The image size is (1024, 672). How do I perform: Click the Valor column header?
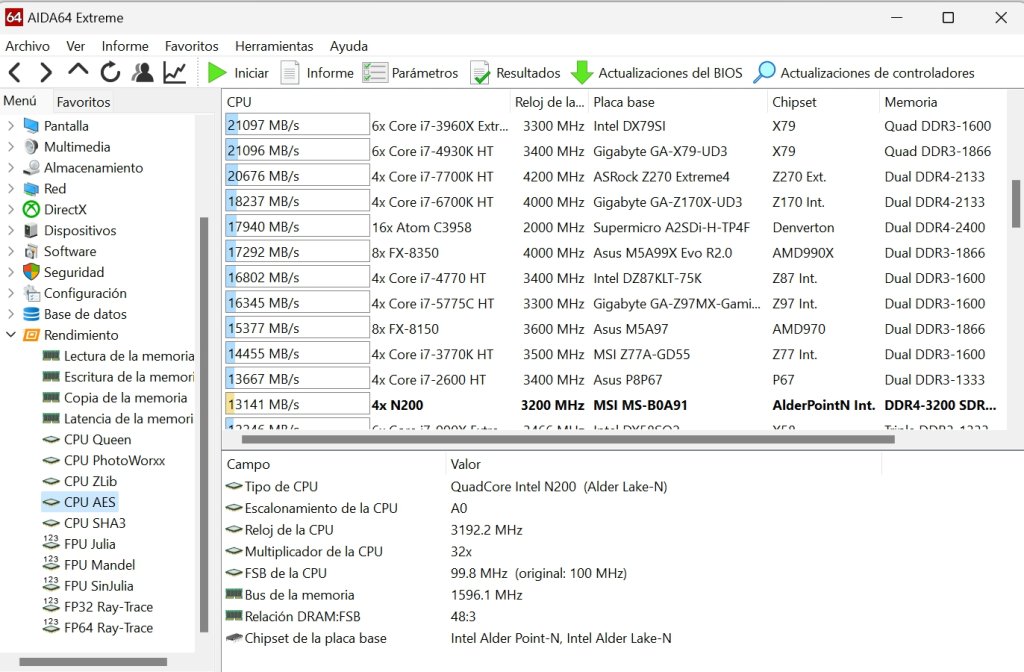[664, 464]
